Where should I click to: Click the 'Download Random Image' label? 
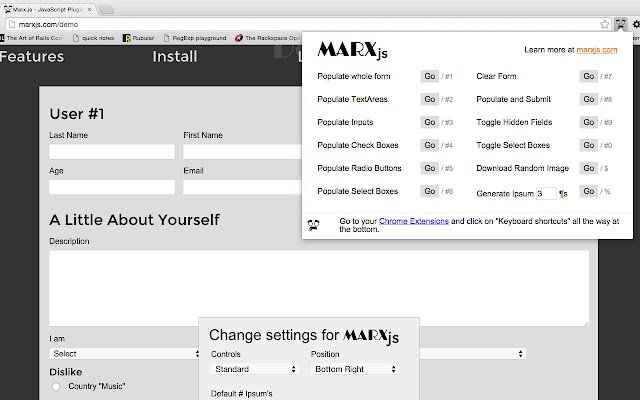pos(522,168)
